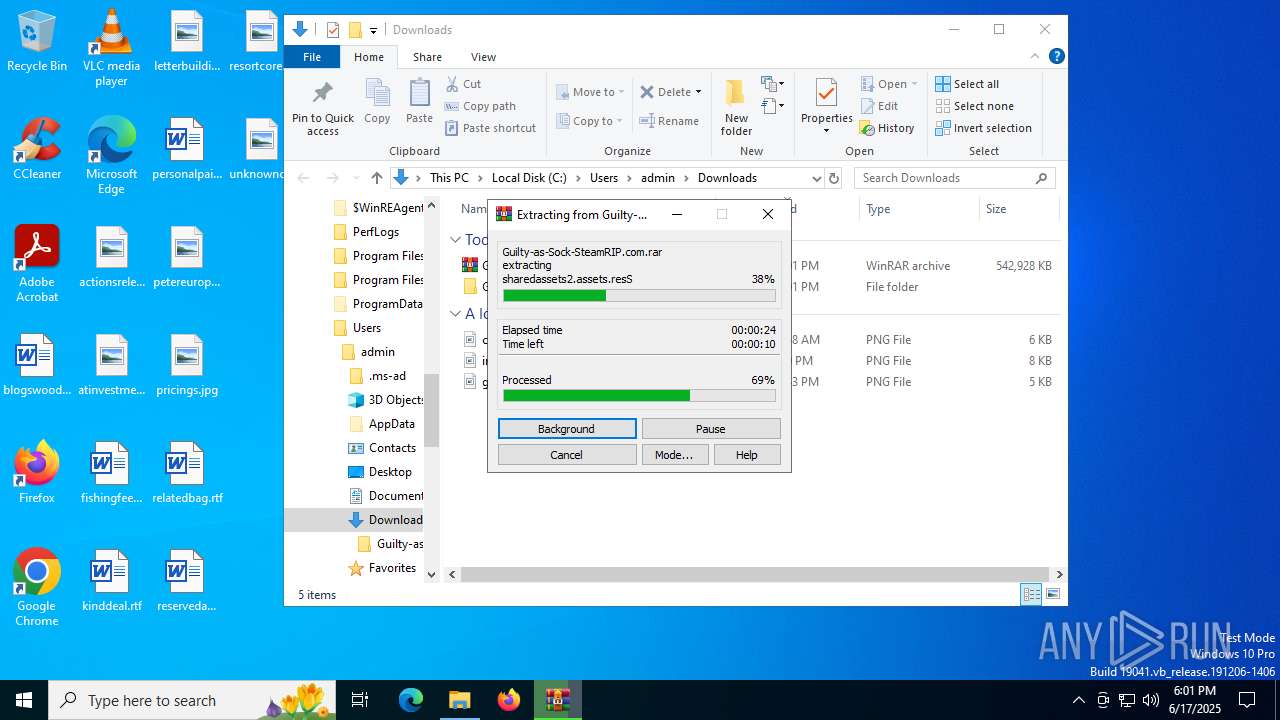Image resolution: width=1280 pixels, height=720 pixels.
Task: Expand Open dropdown arrow in ribbon
Action: tap(914, 84)
